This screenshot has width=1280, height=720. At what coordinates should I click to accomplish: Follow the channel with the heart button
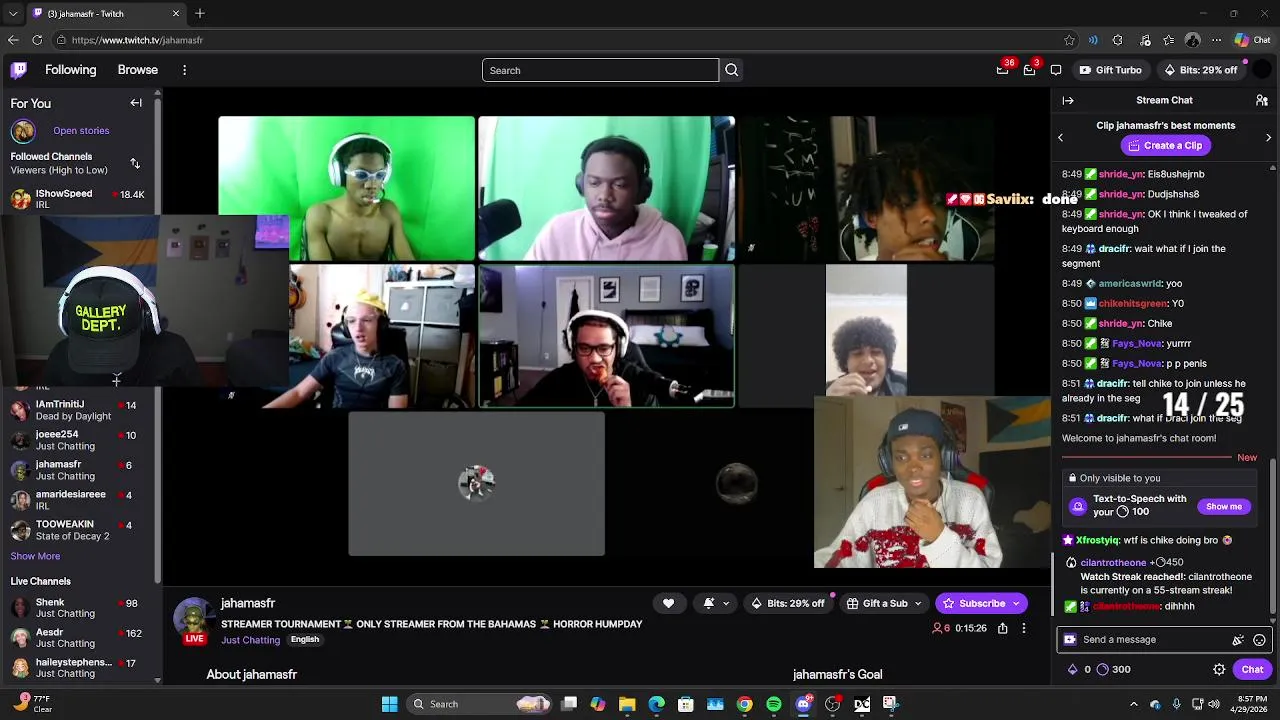tap(668, 603)
